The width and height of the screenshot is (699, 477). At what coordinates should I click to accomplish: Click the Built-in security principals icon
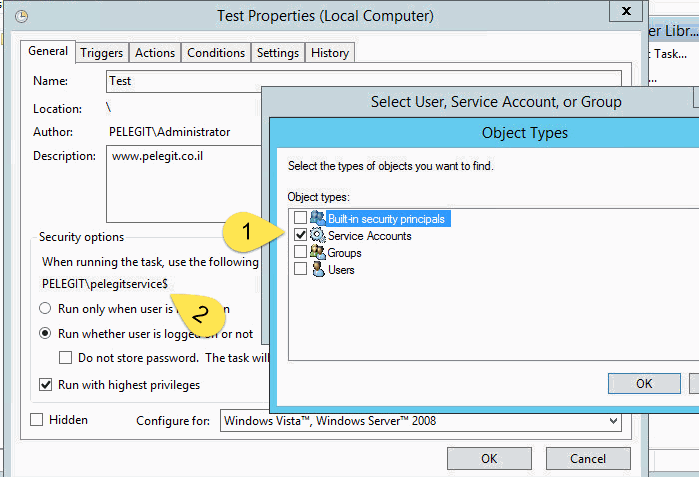click(x=317, y=218)
